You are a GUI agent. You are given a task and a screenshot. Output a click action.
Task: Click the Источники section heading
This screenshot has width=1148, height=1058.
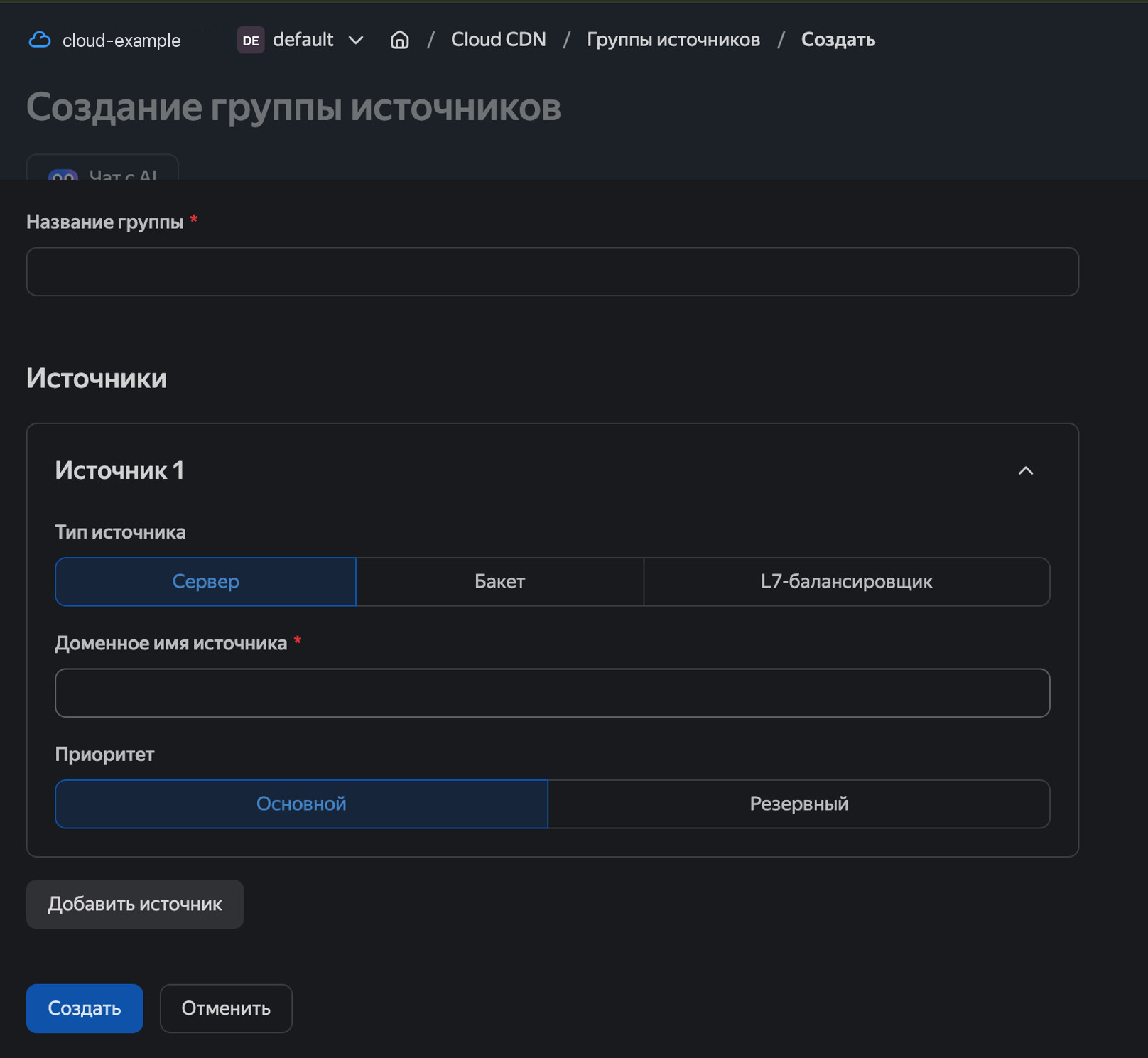pos(97,379)
